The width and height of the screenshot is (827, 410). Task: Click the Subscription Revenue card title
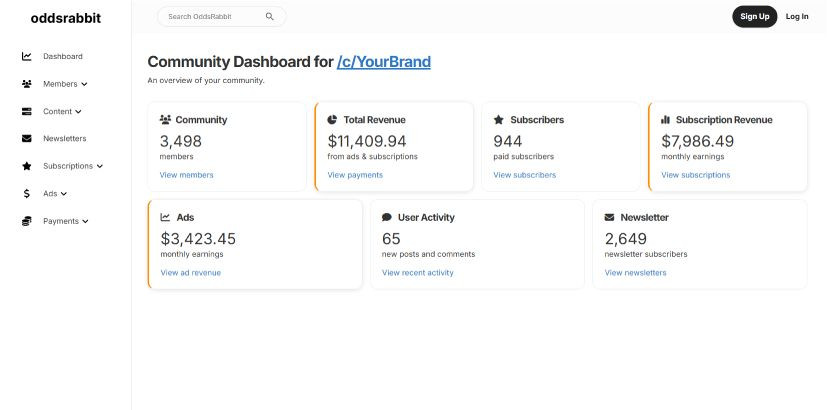724,120
